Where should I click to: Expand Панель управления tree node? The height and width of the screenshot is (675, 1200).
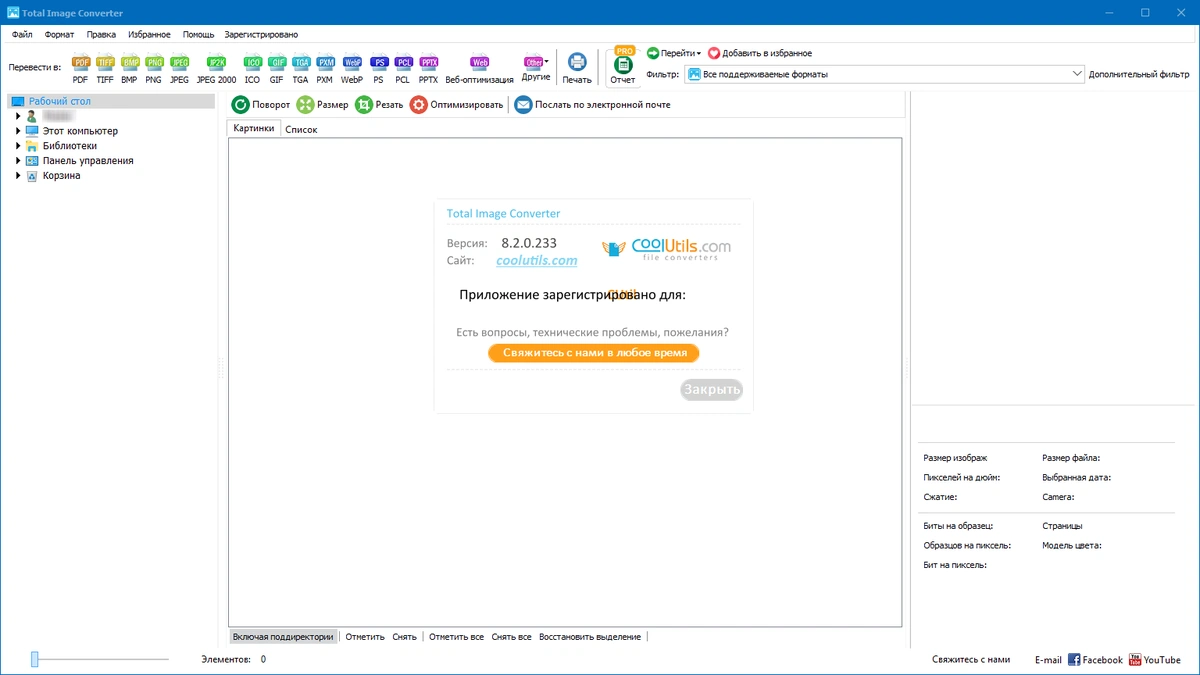(x=18, y=161)
